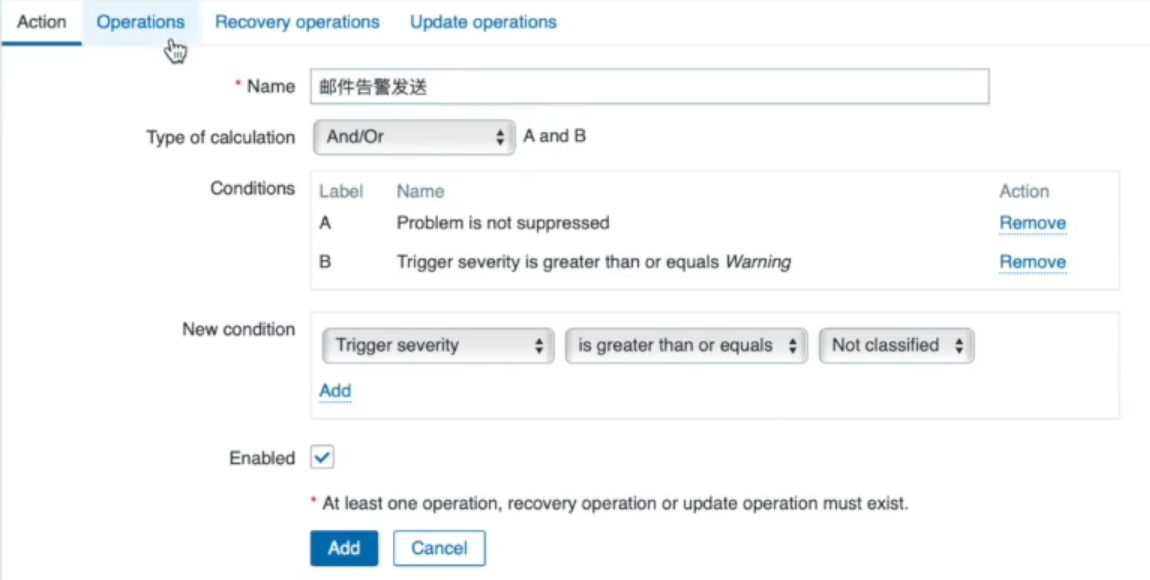Image resolution: width=1150 pixels, height=580 pixels.
Task: Switch to the Operations tab
Action: click(x=140, y=22)
